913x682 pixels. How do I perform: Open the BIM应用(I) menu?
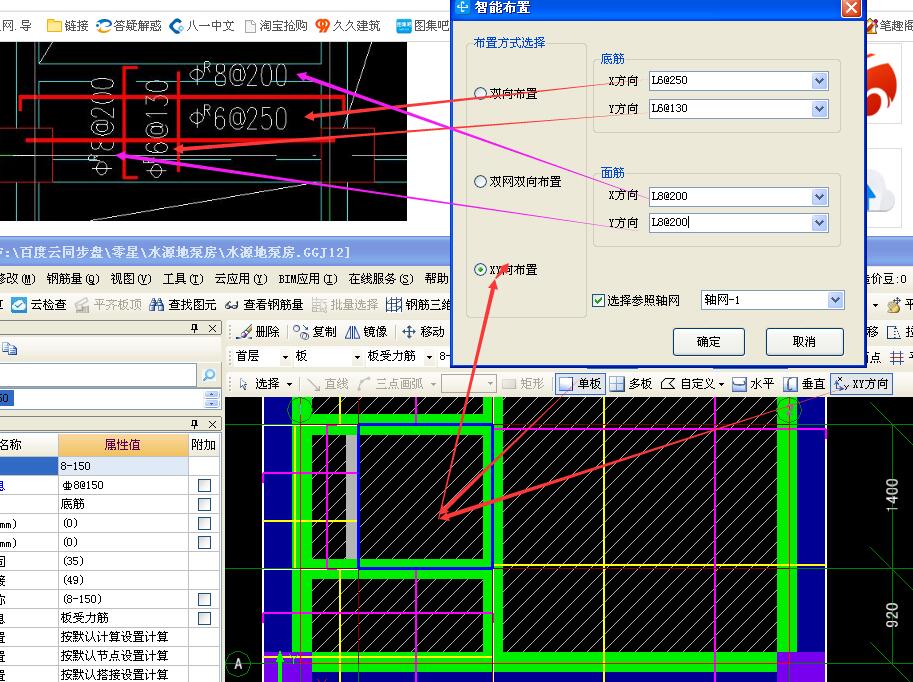[x=307, y=279]
